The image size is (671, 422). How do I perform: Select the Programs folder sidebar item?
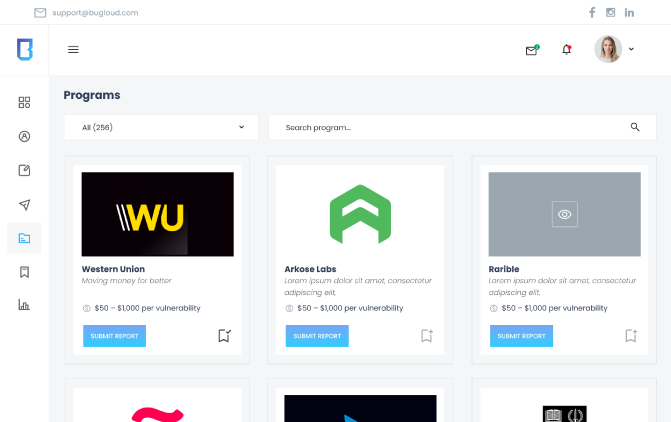24,238
